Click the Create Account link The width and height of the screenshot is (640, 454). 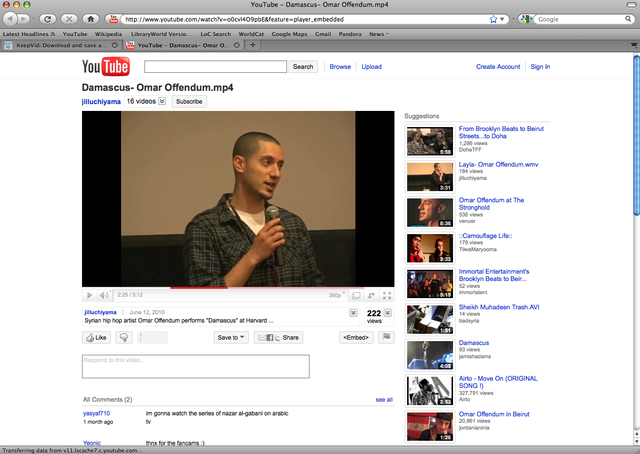498,67
